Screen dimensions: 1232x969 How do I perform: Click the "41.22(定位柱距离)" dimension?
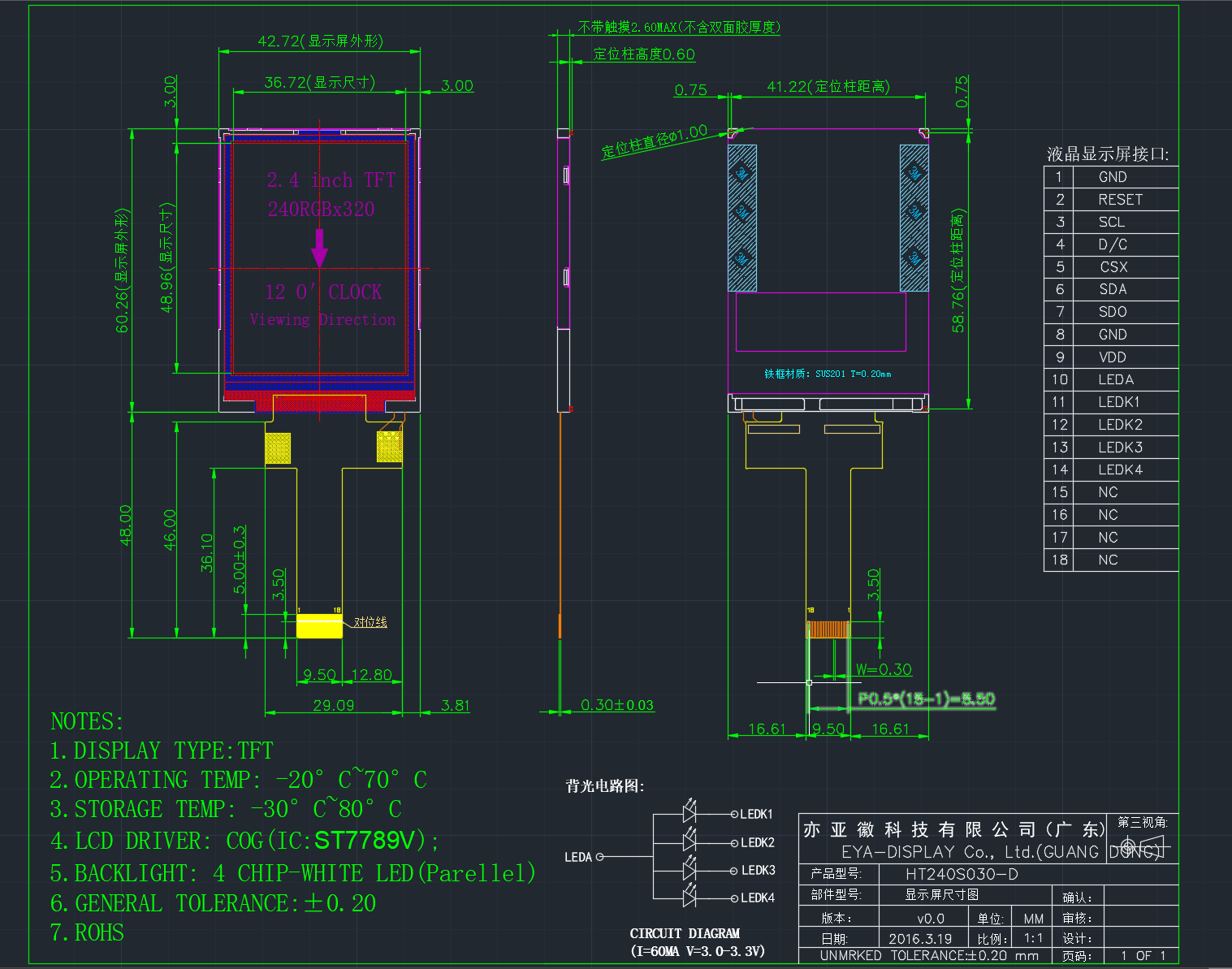click(828, 86)
